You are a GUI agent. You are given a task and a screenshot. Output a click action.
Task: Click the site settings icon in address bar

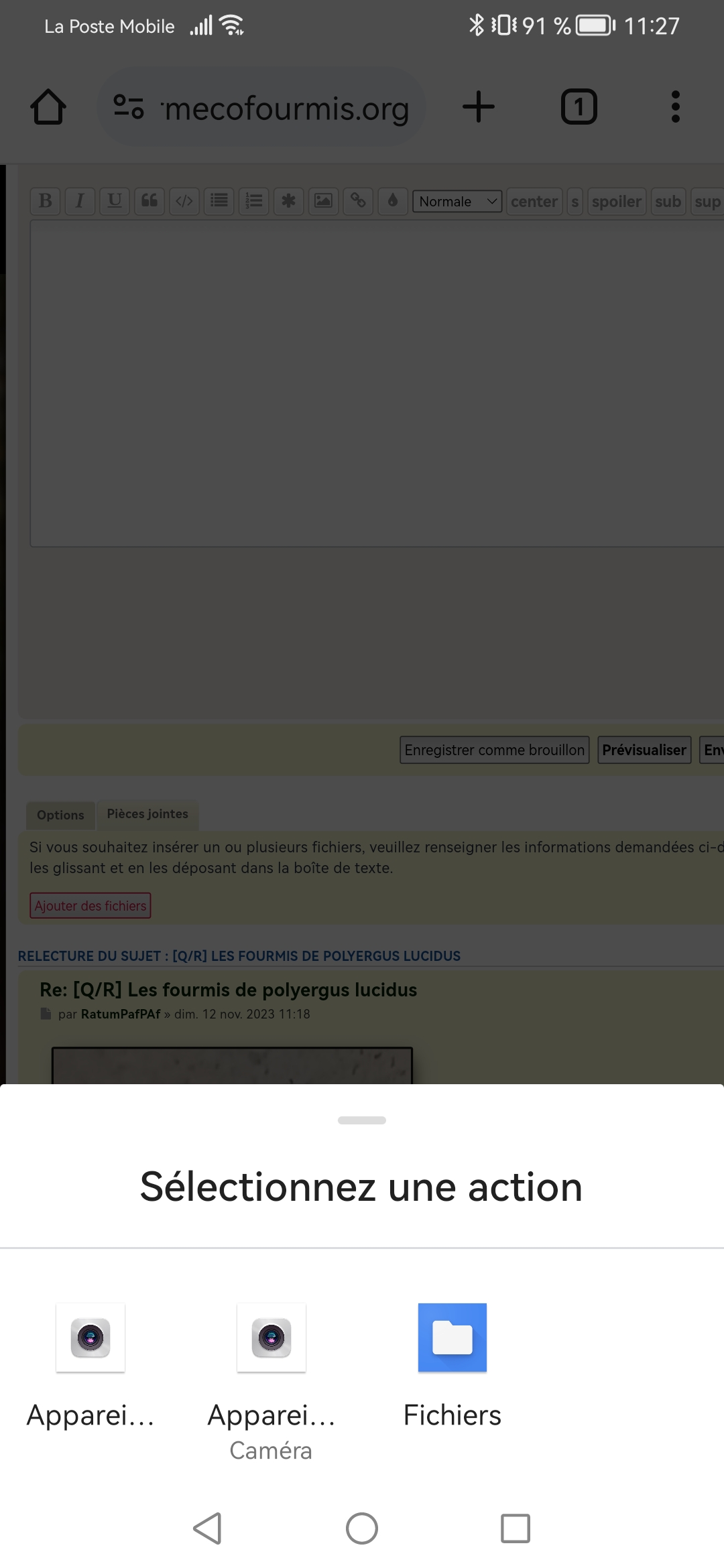129,107
